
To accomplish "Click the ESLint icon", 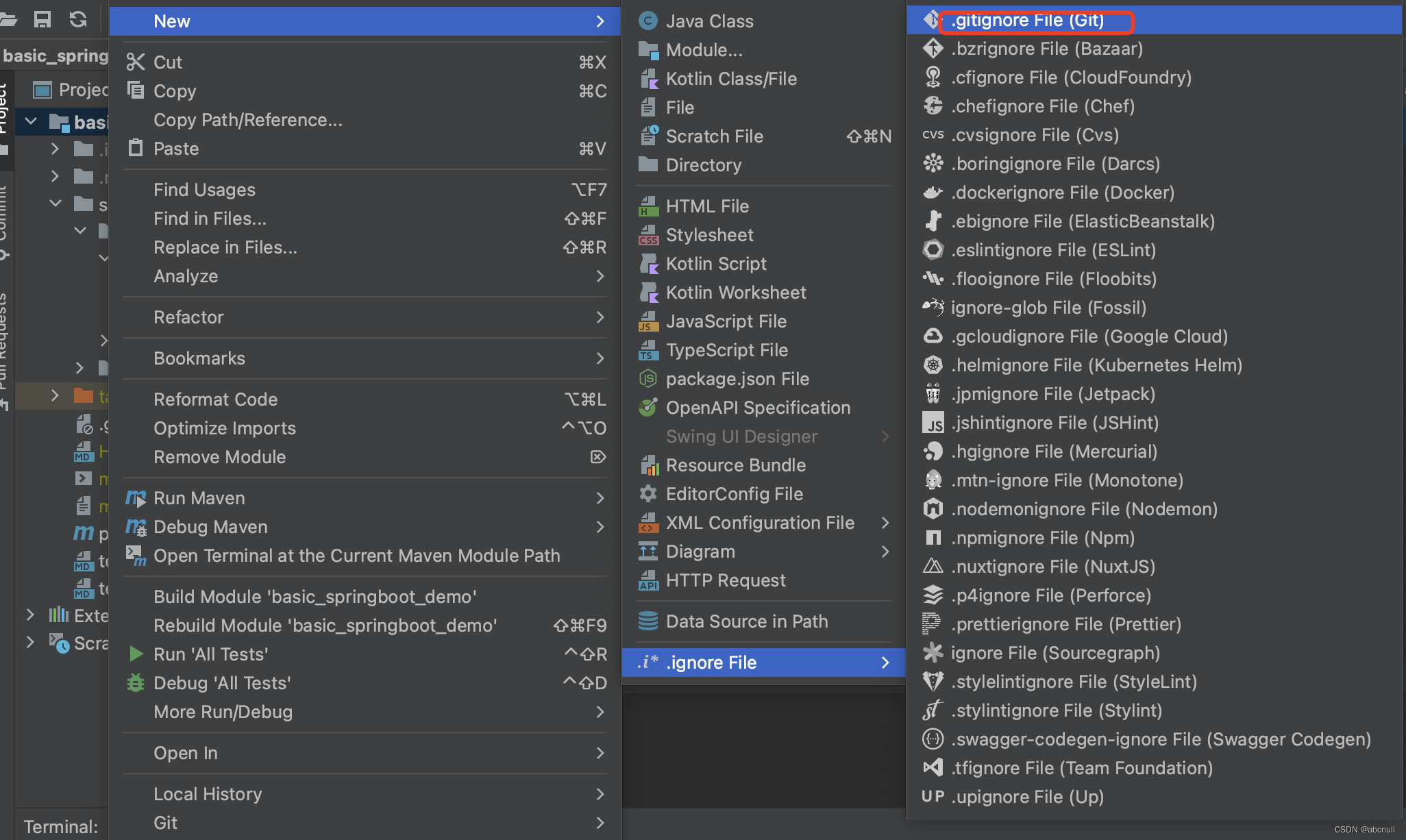I will pos(933,250).
